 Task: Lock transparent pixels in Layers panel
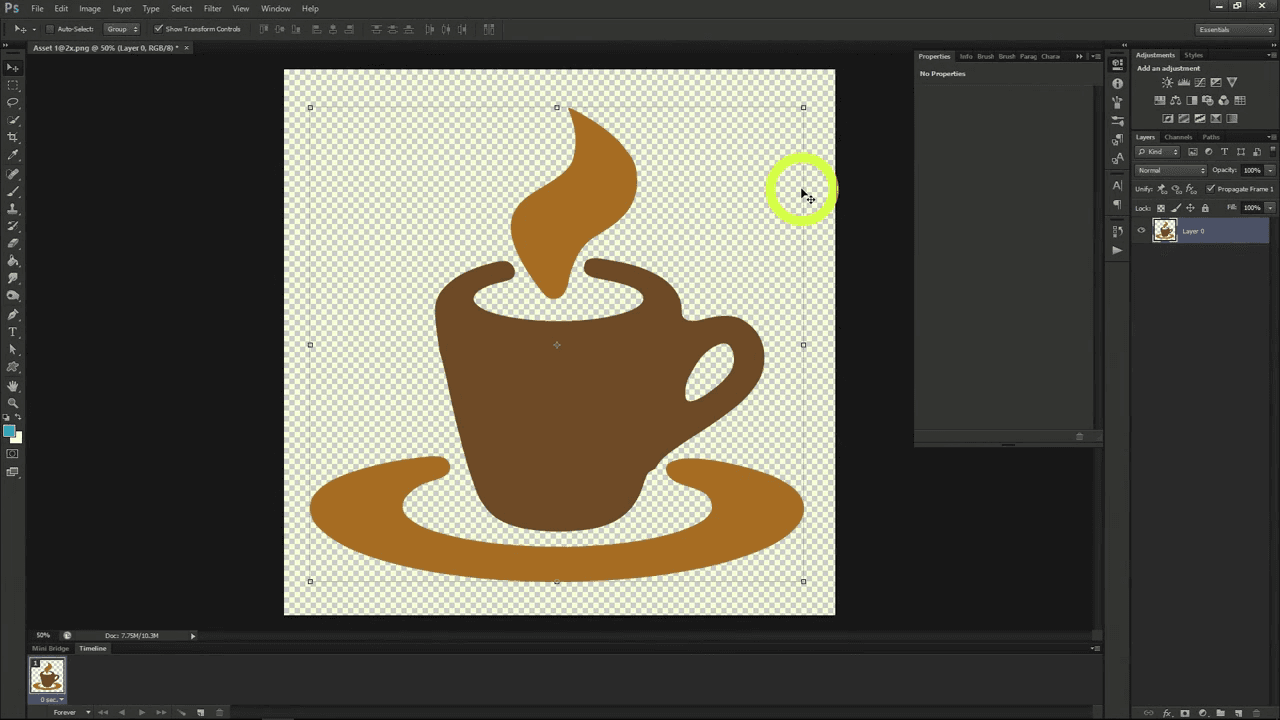(1161, 208)
